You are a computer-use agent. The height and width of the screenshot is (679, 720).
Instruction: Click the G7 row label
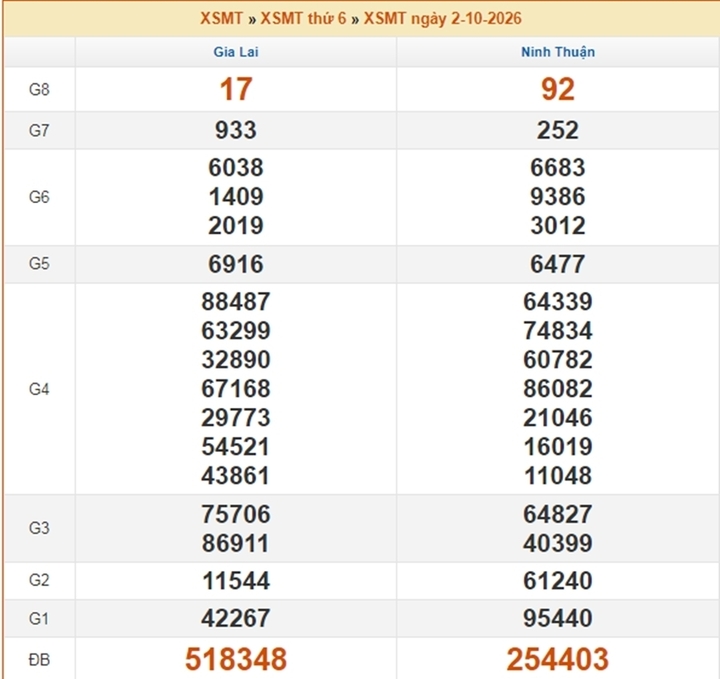(39, 130)
